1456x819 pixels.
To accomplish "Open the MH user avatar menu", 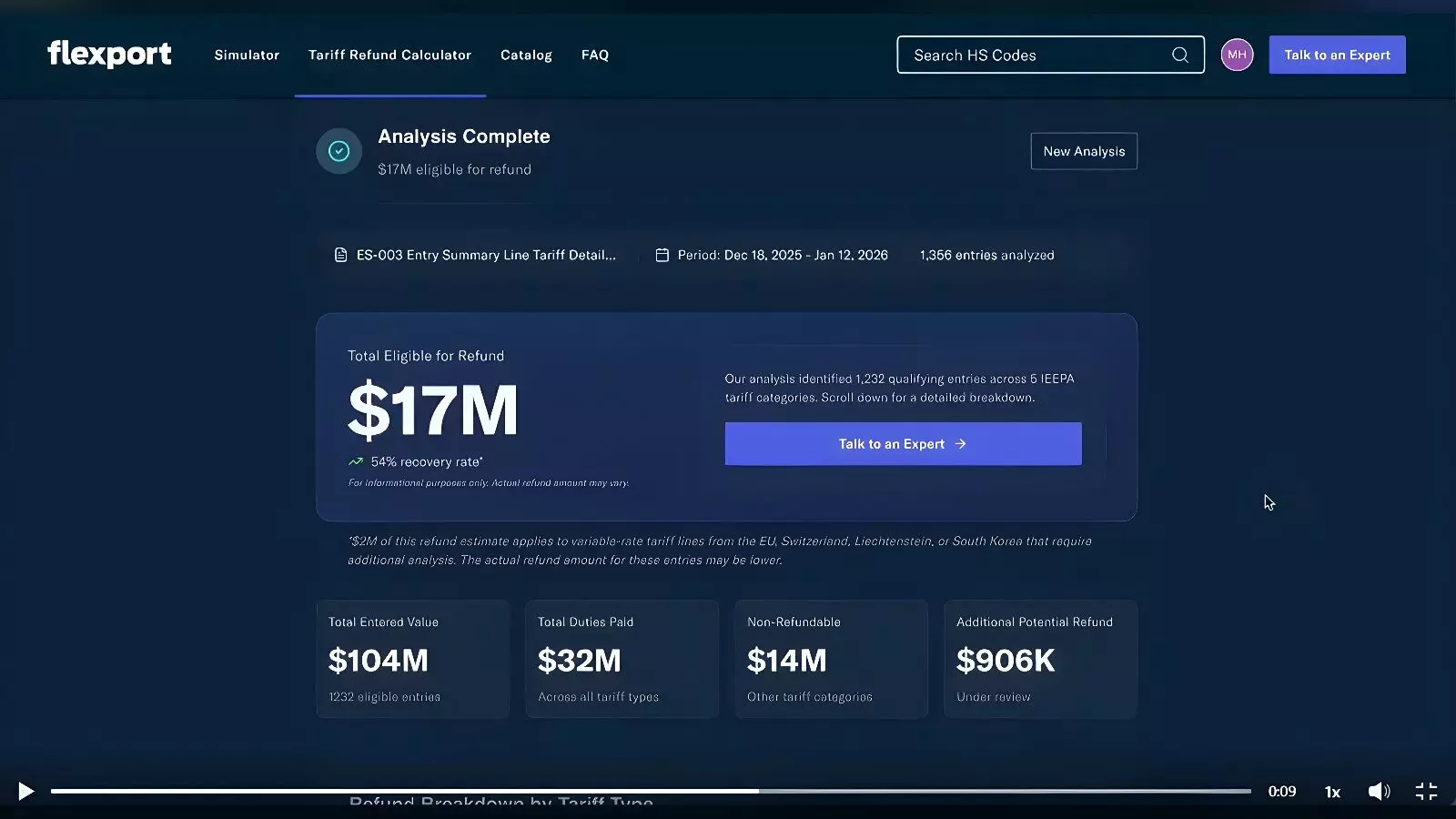I will 1237,55.
